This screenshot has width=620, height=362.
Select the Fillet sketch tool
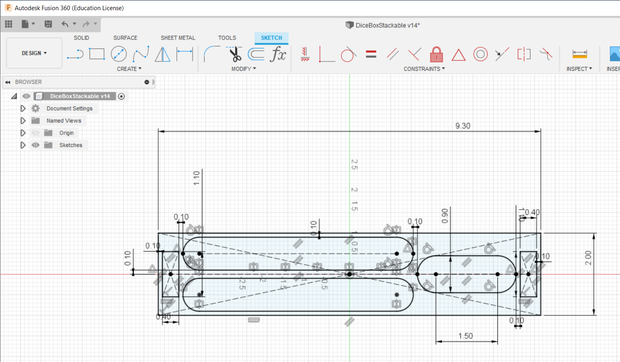pyautogui.click(x=212, y=54)
